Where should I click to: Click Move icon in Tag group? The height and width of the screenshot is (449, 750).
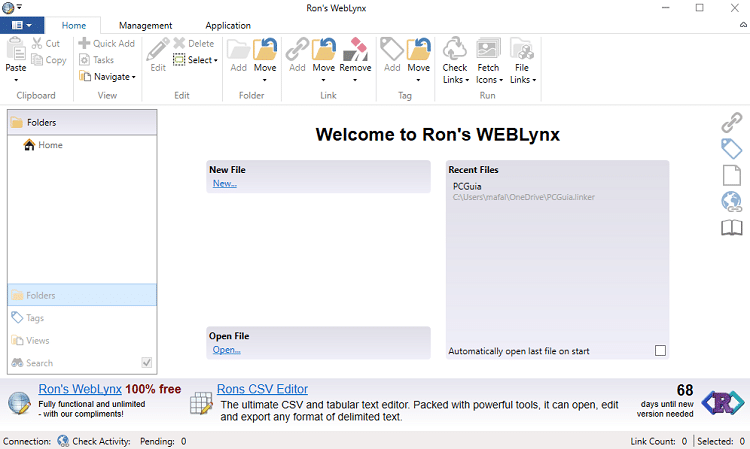coord(419,49)
